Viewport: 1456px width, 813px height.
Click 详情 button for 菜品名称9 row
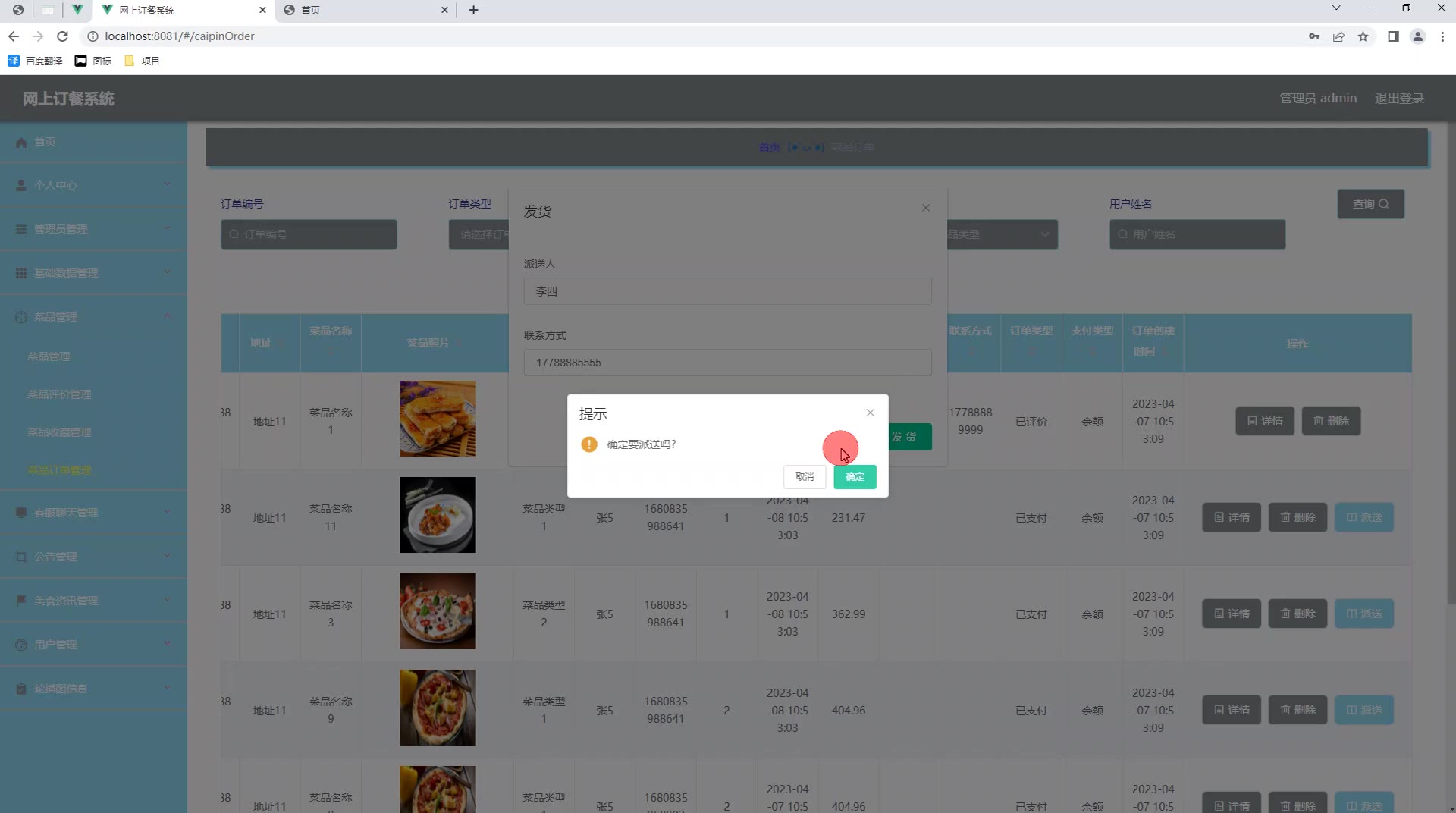tap(1232, 710)
